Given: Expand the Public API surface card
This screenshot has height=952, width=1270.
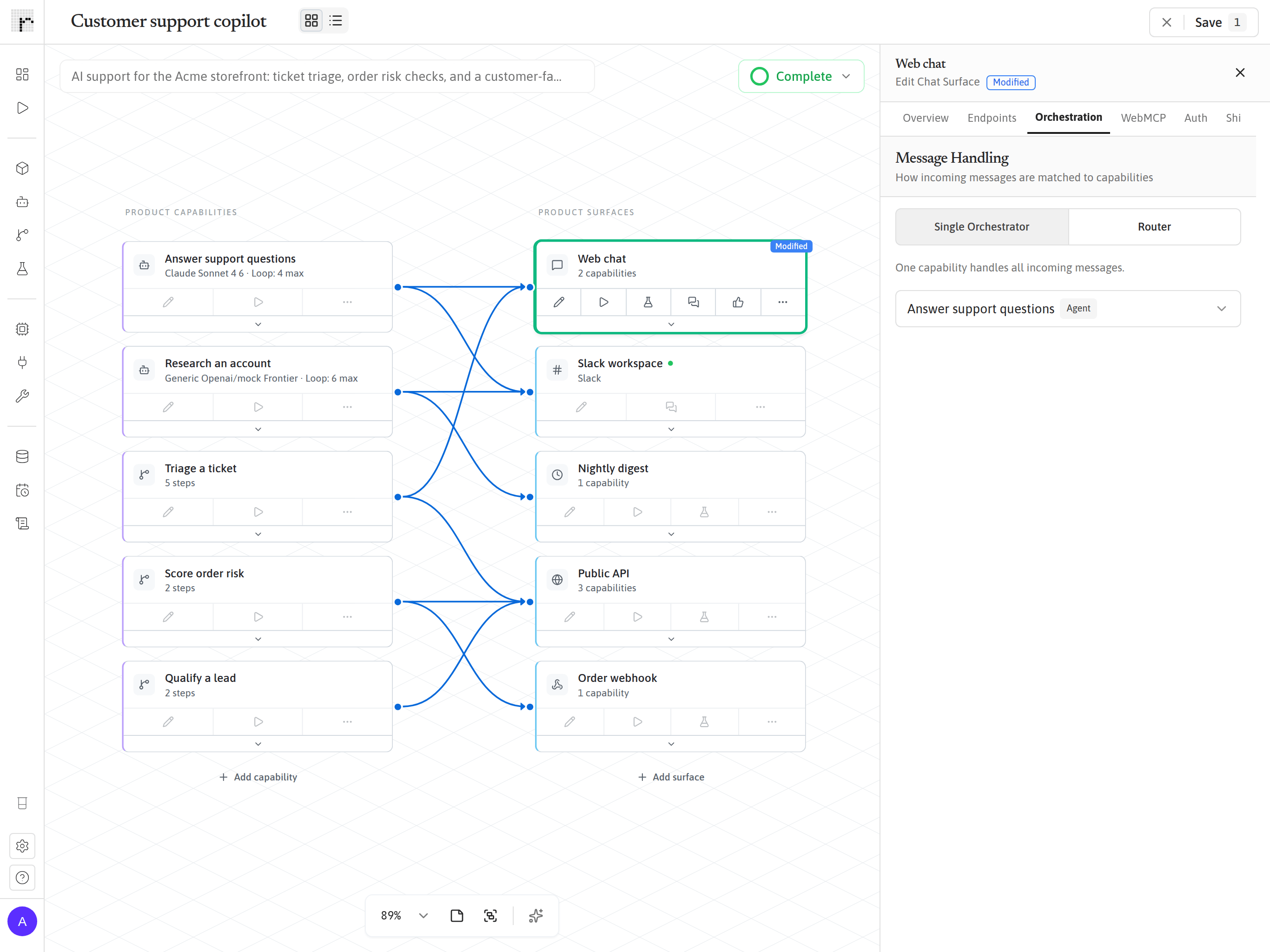Looking at the screenshot, I should (x=671, y=639).
